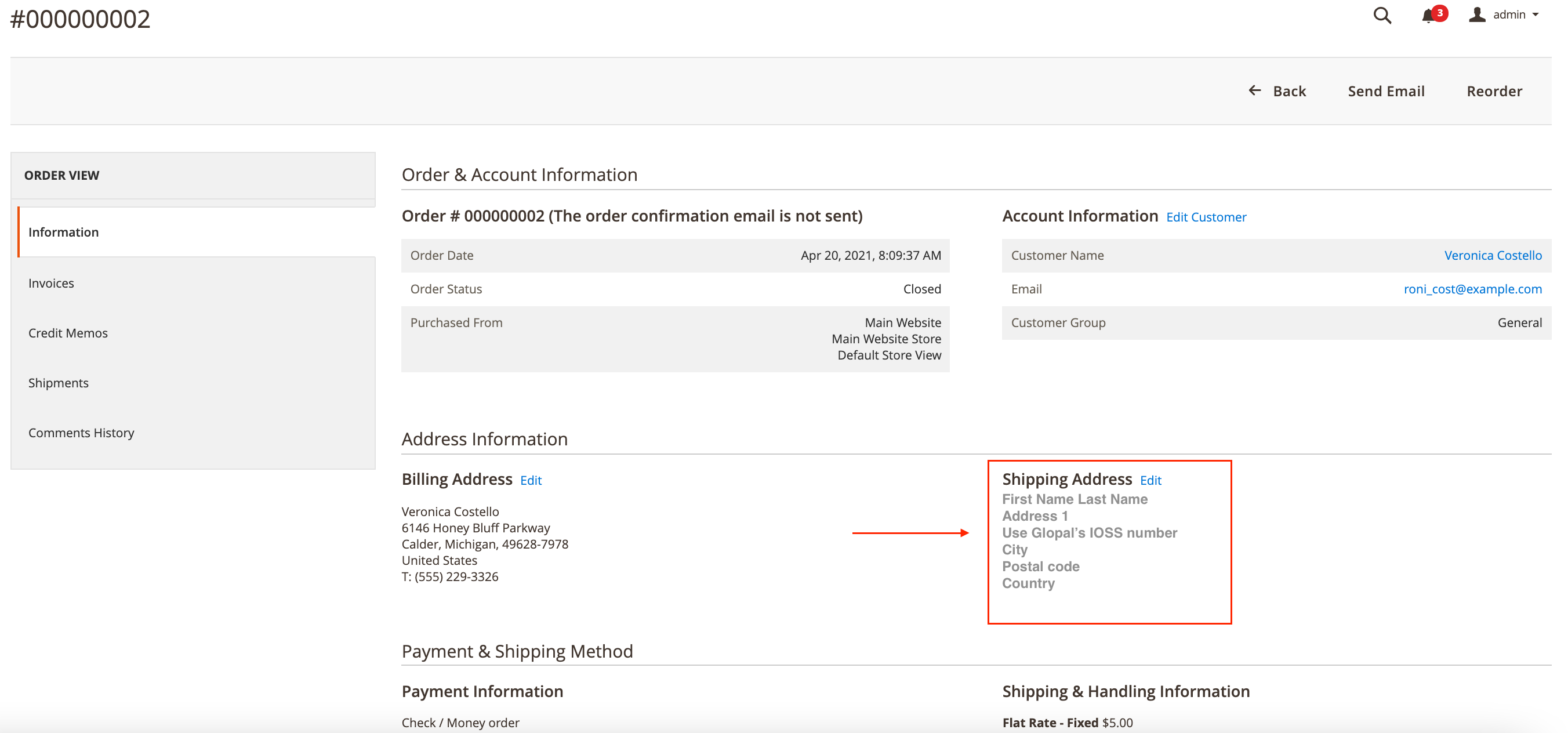The image size is (1568, 733).
Task: Click the Default Store View text
Action: coord(889,355)
